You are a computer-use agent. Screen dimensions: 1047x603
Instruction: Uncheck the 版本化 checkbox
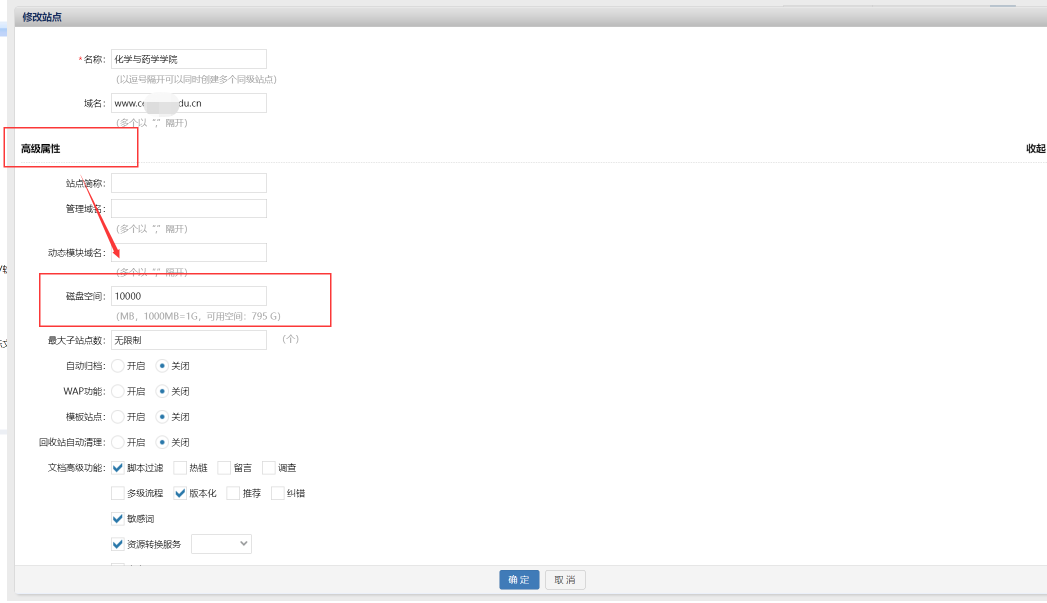[x=180, y=493]
